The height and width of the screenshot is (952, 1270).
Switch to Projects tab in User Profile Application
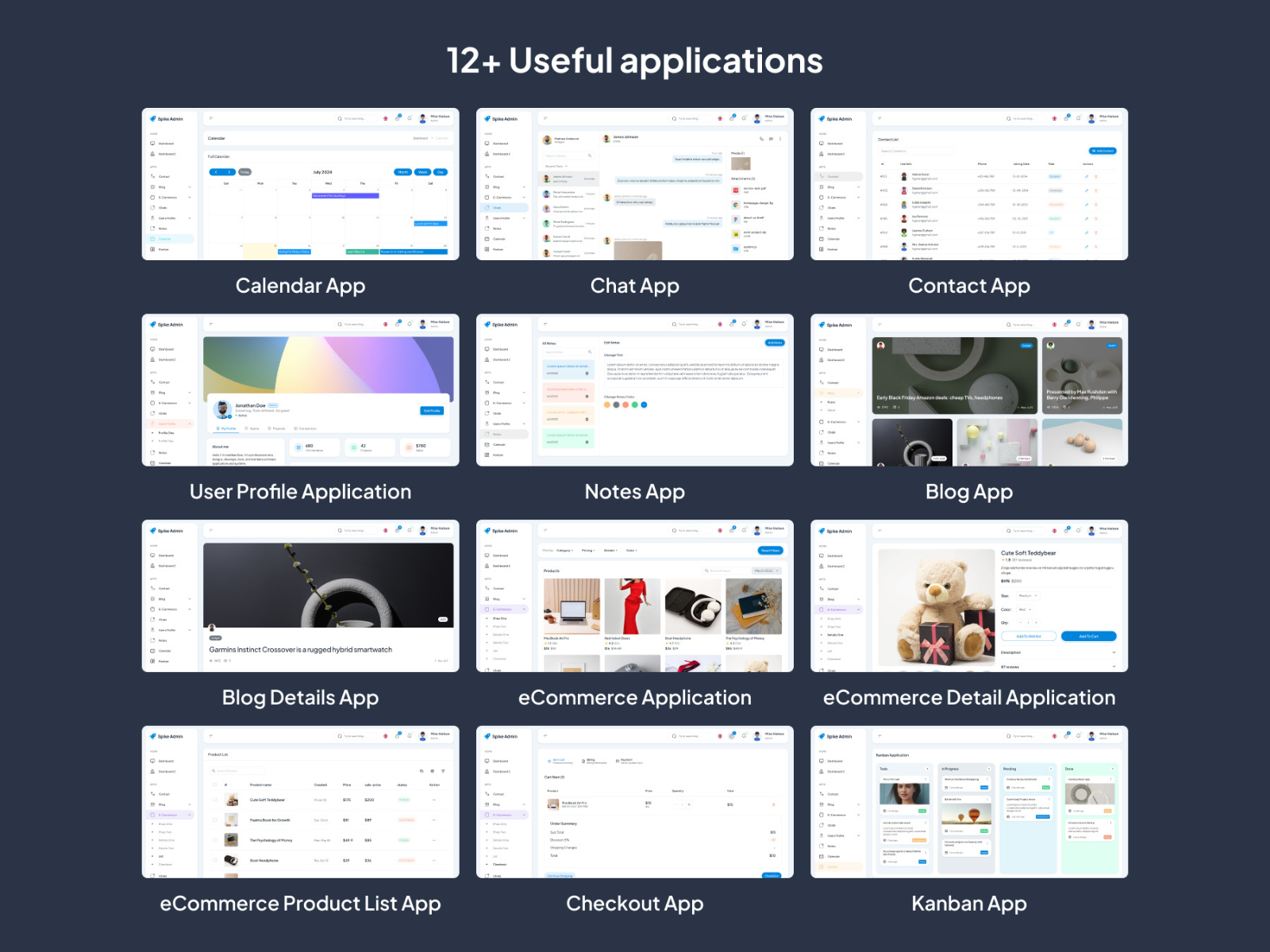277,428
